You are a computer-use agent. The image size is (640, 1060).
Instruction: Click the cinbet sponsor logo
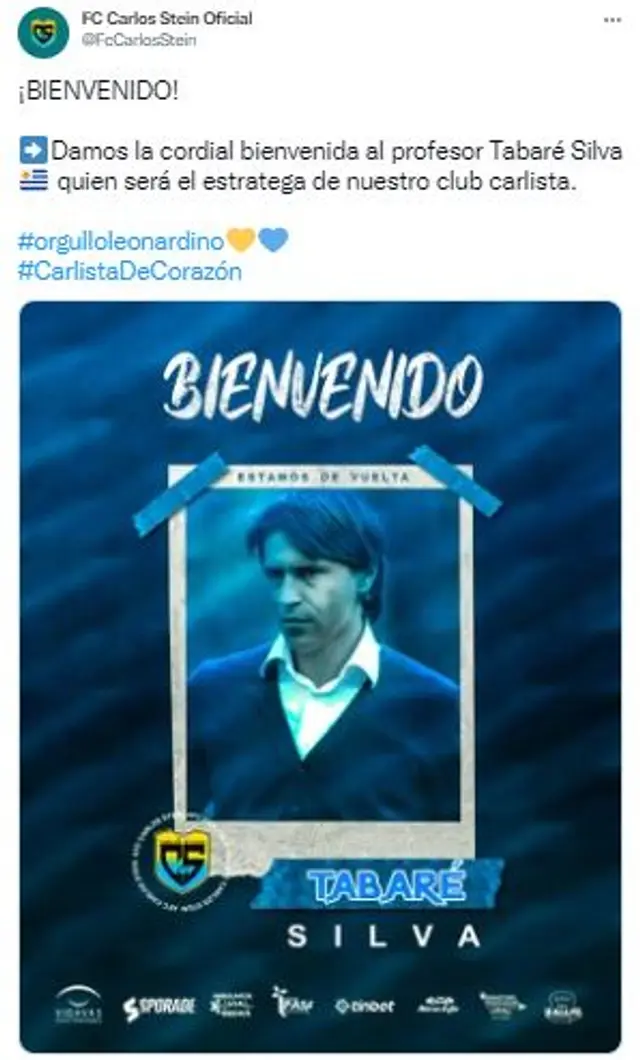click(364, 1007)
